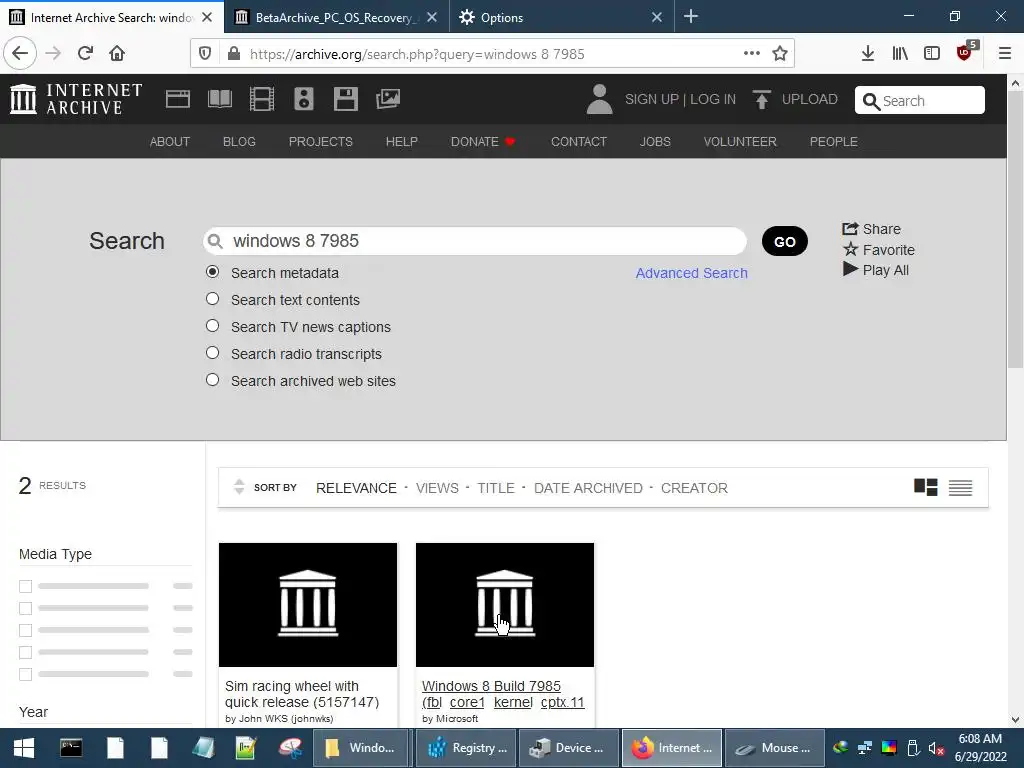The width and height of the screenshot is (1024, 768).
Task: Open the DONATE menu item
Action: point(483,142)
